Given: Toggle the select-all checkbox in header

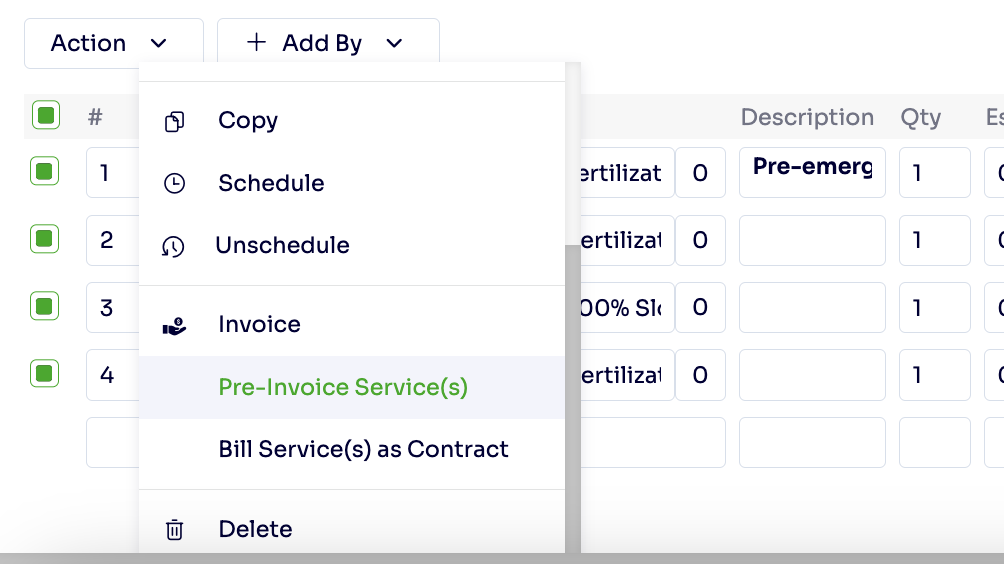Looking at the screenshot, I should (46, 116).
